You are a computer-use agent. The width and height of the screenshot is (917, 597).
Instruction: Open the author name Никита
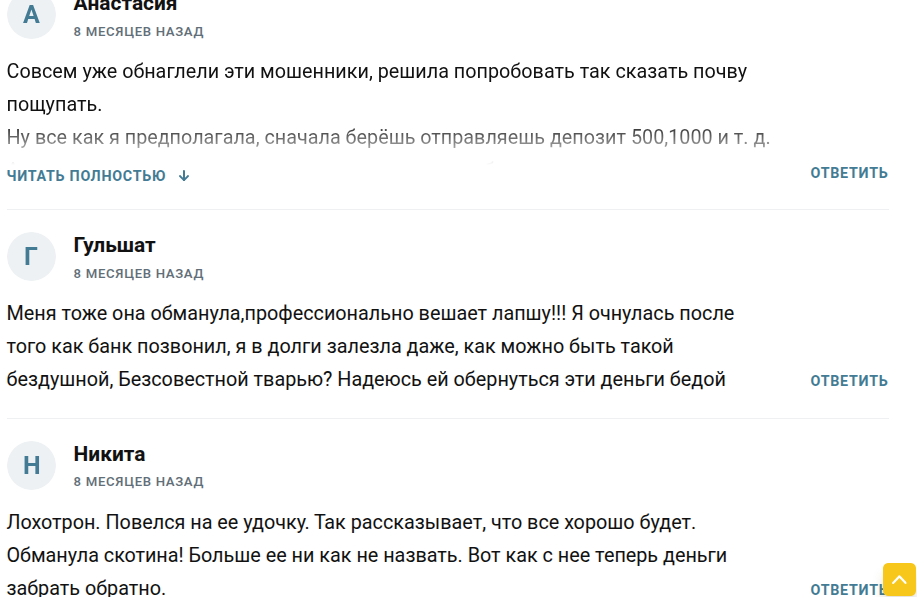pyautogui.click(x=109, y=454)
